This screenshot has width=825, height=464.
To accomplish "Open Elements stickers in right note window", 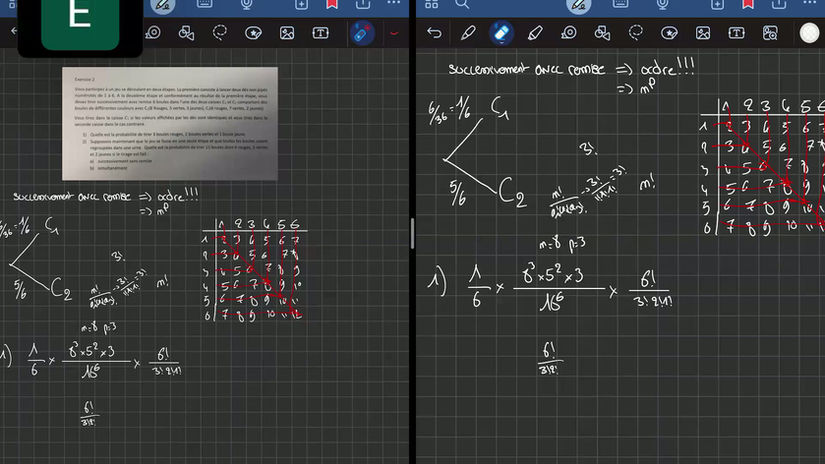I will [x=669, y=33].
